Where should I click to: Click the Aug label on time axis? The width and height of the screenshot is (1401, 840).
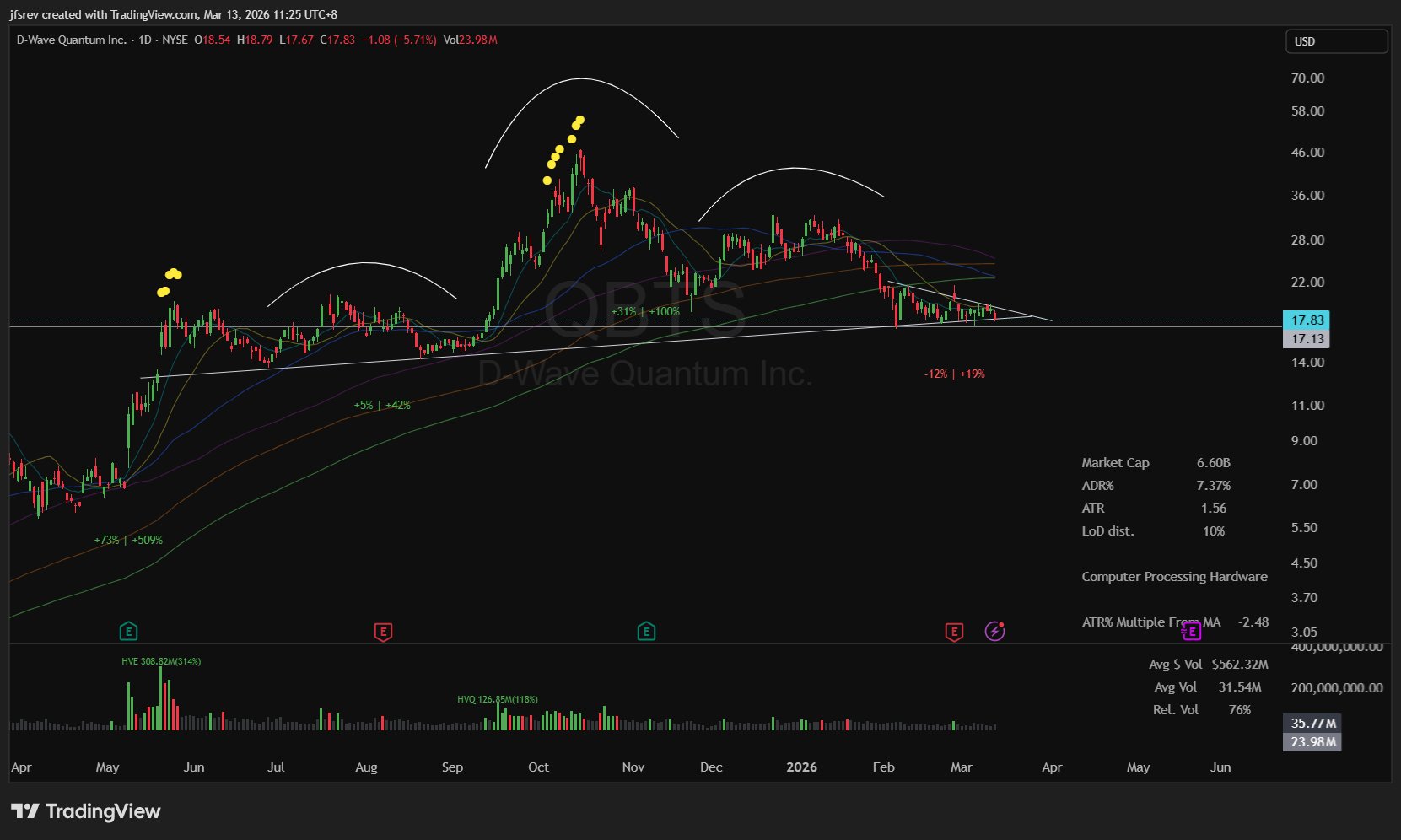366,767
